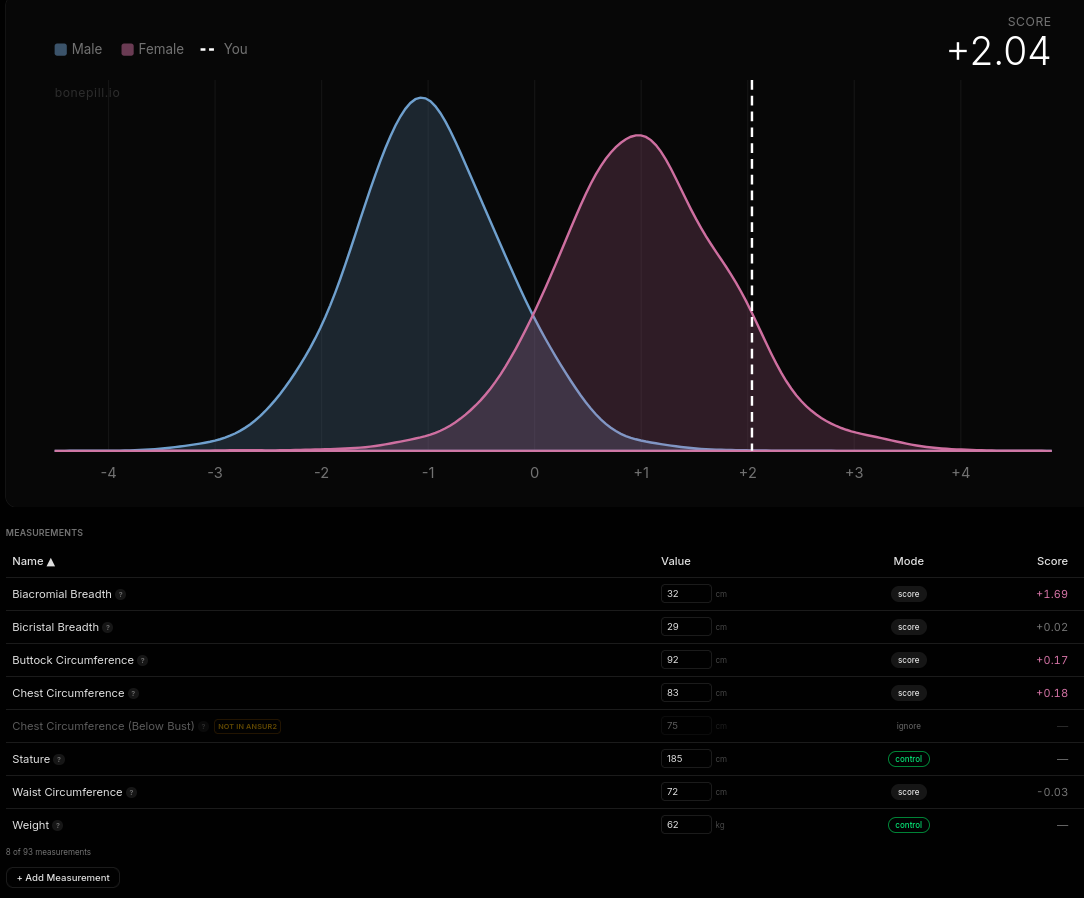Viewport: 1084px width, 898px height.
Task: Edit Waist Circumference value field 72
Action: [686, 792]
